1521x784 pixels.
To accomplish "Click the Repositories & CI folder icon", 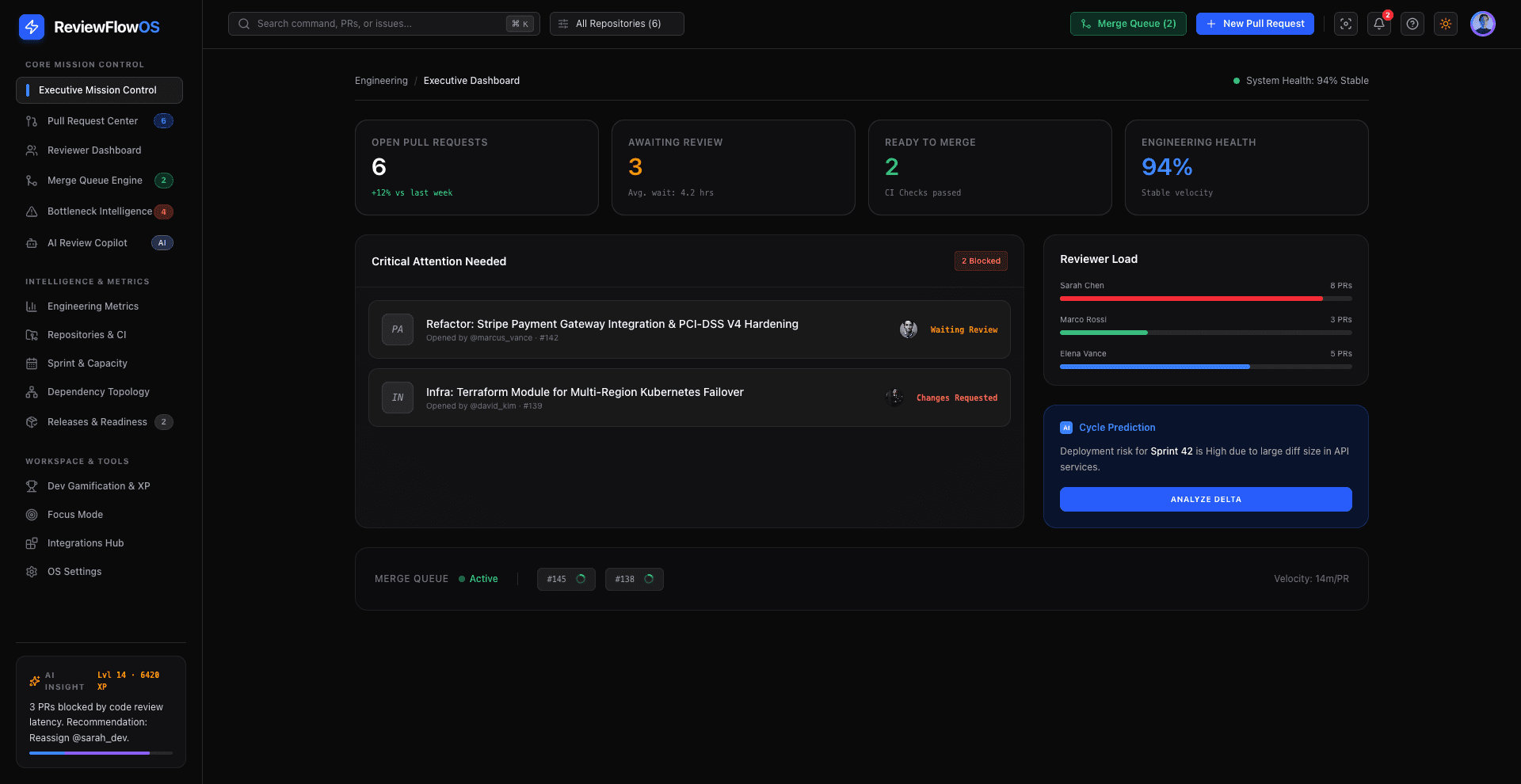I will [x=32, y=335].
